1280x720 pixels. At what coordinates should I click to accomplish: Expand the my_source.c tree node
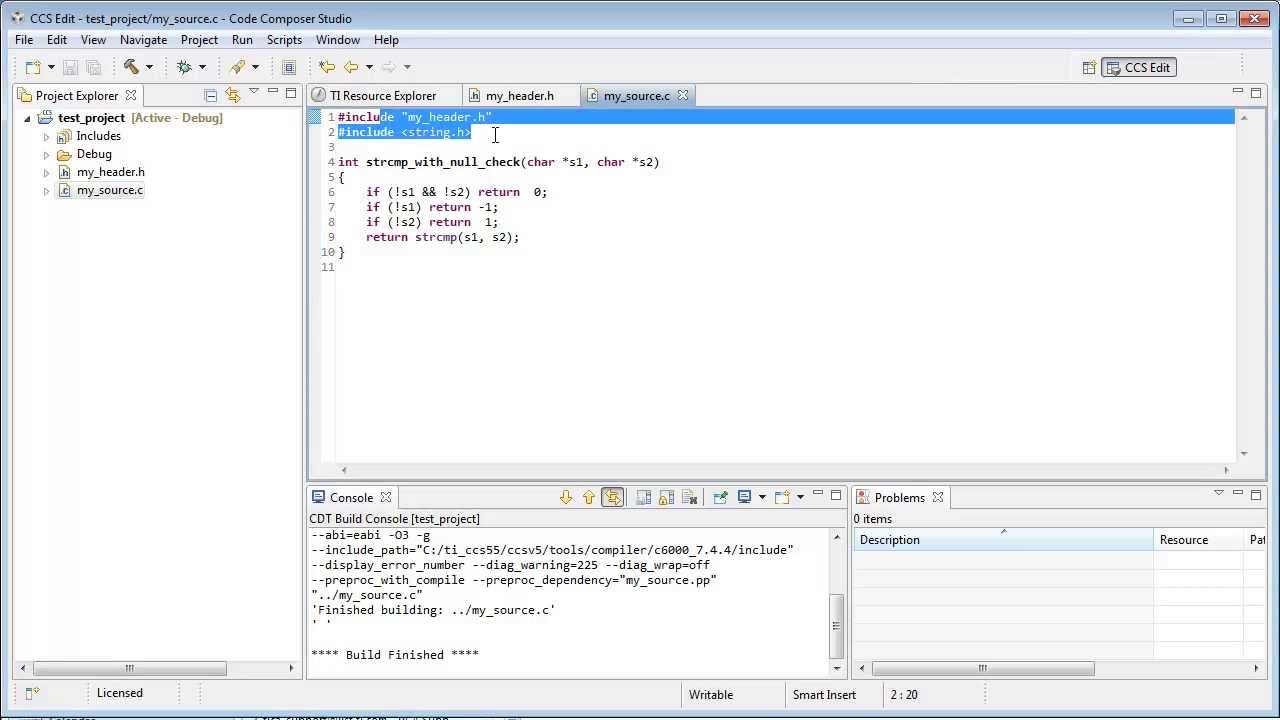[46, 191]
